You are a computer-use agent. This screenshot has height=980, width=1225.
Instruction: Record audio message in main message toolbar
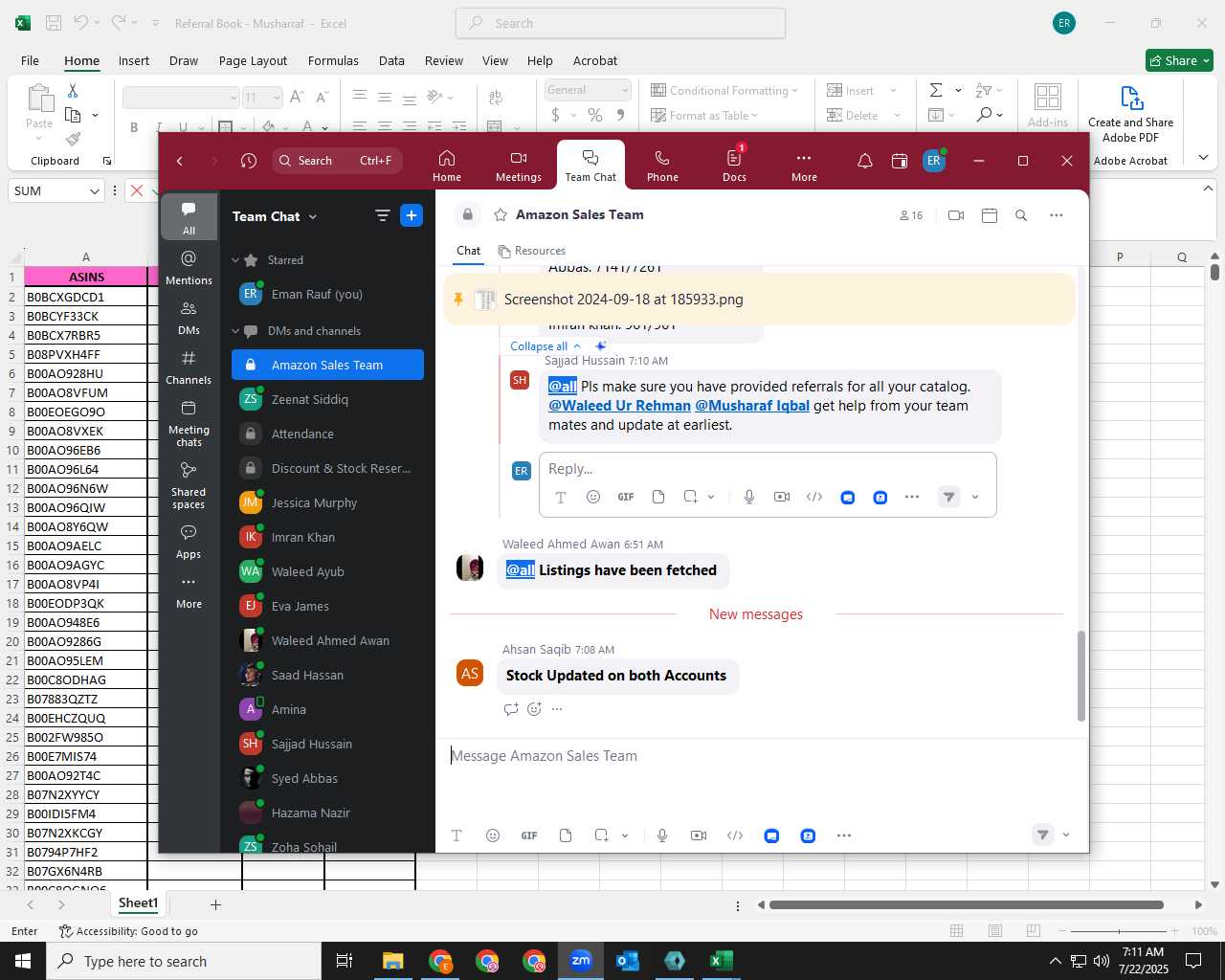pos(662,835)
